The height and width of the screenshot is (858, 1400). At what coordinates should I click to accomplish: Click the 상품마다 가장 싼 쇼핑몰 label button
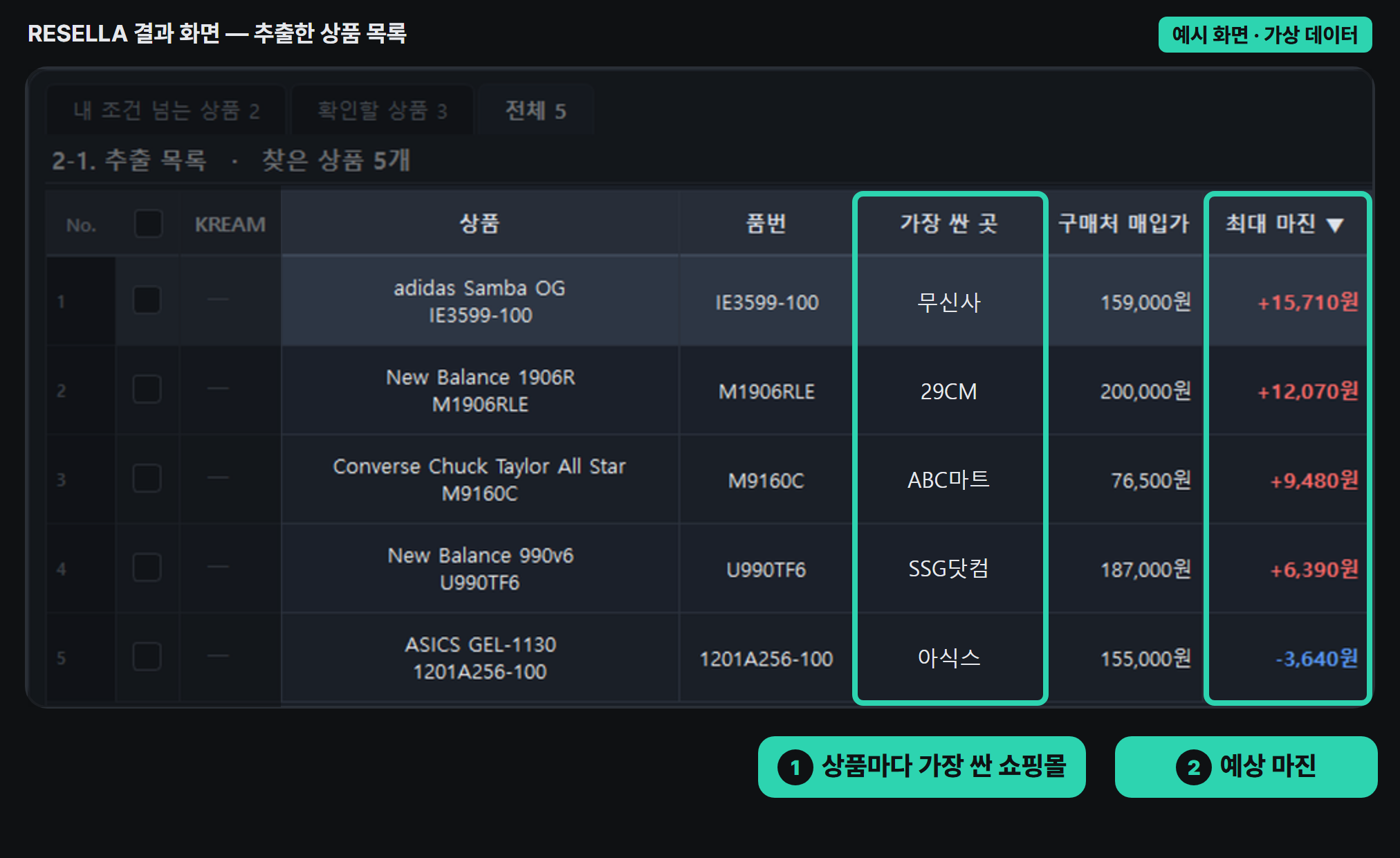[x=921, y=767]
